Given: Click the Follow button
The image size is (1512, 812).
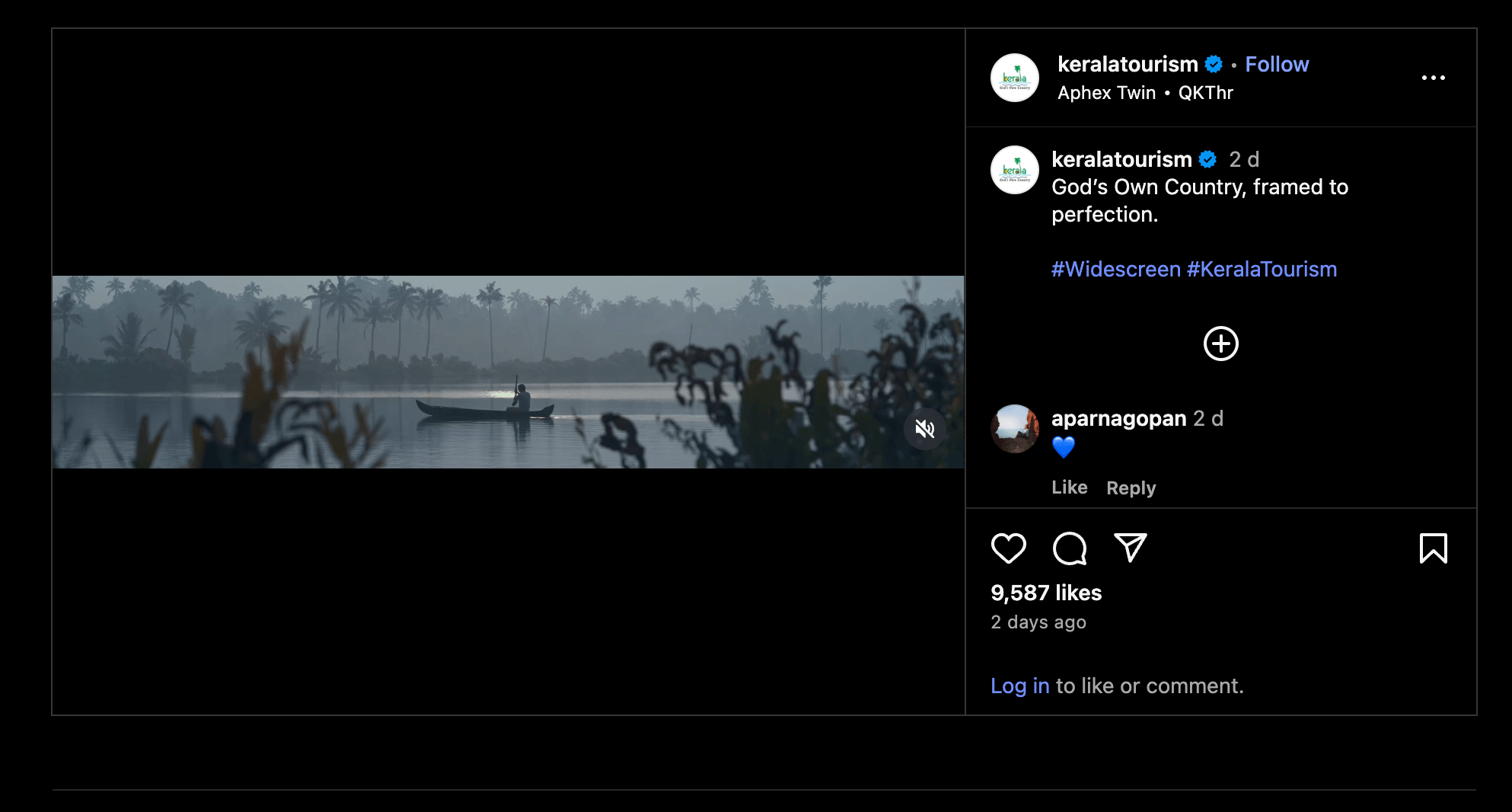Looking at the screenshot, I should click(1276, 64).
